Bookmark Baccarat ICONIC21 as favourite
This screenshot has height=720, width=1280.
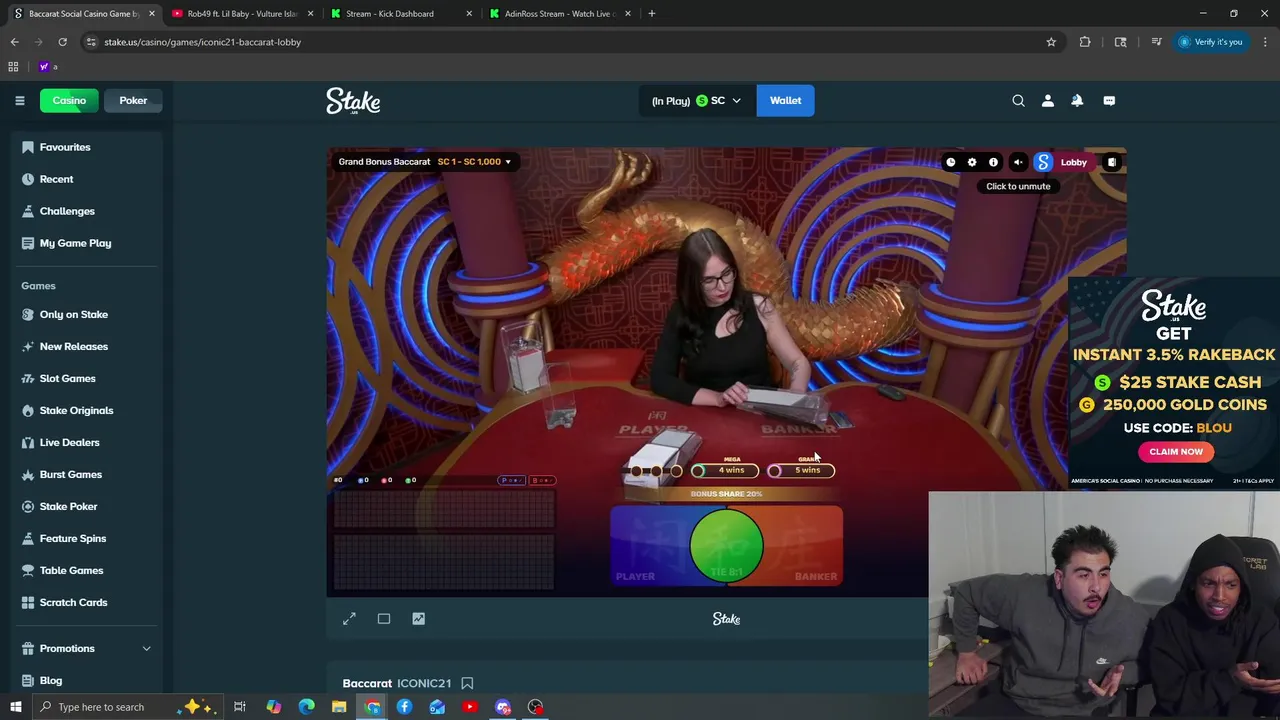467,683
